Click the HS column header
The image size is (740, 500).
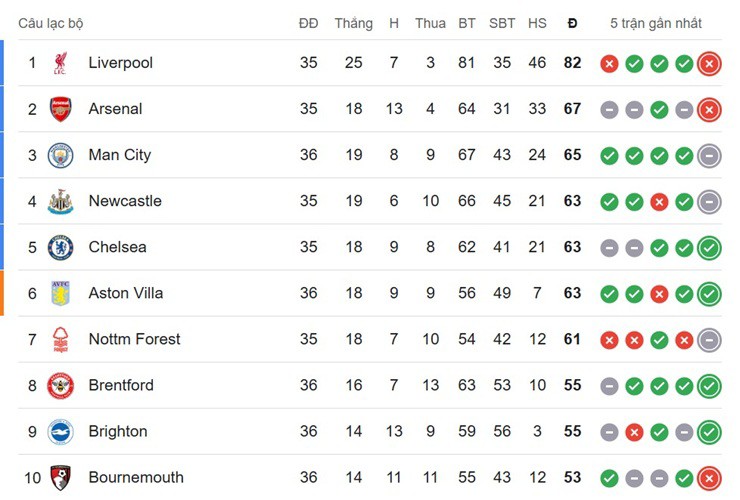click(537, 23)
